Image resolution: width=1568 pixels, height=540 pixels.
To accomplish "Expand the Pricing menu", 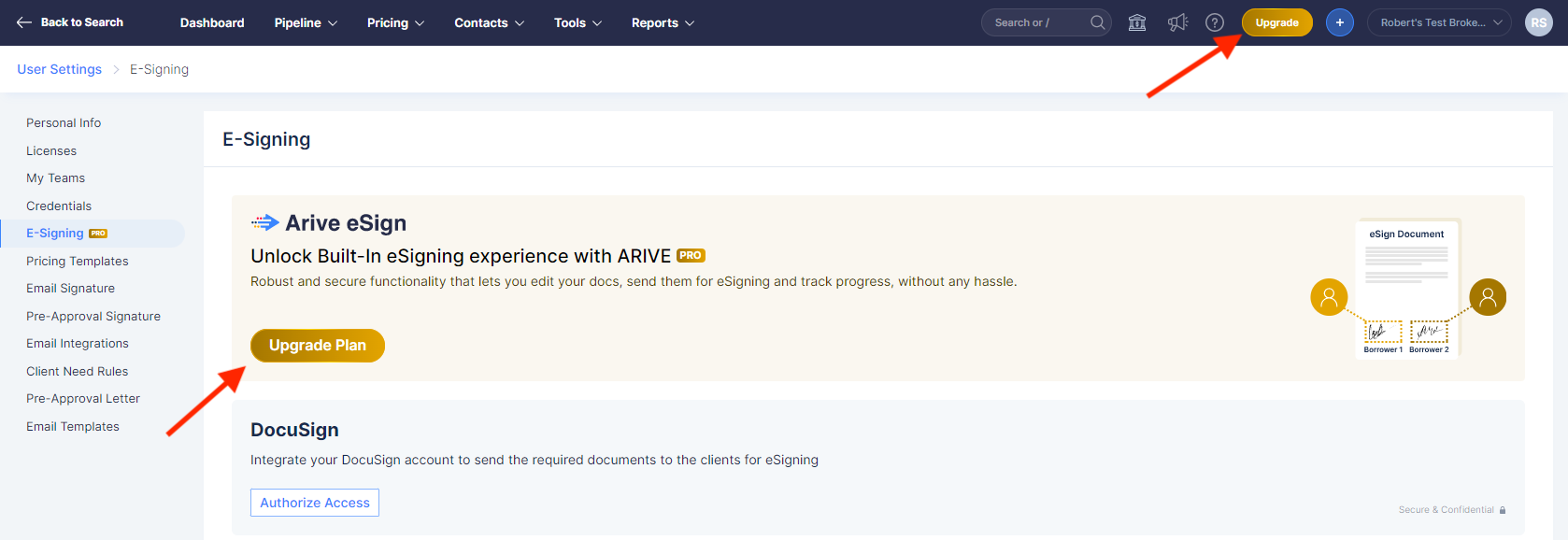I will (x=395, y=22).
